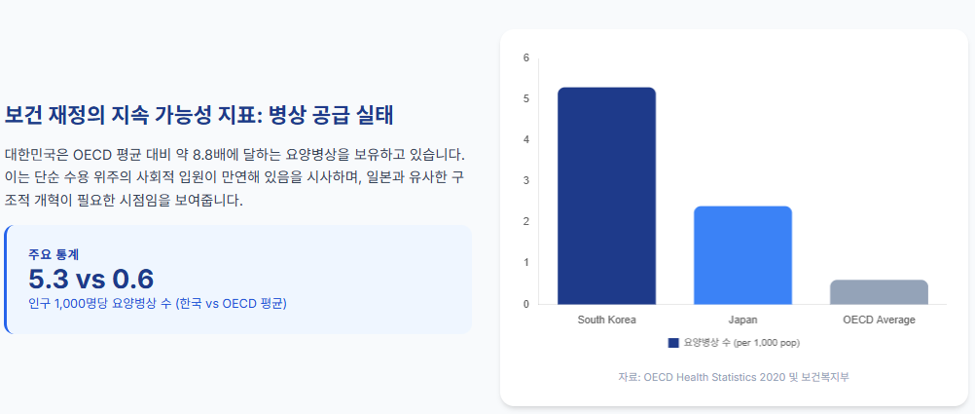The image size is (975, 414).
Task: Click y-axis tick label 3
Action: pyautogui.click(x=526, y=181)
